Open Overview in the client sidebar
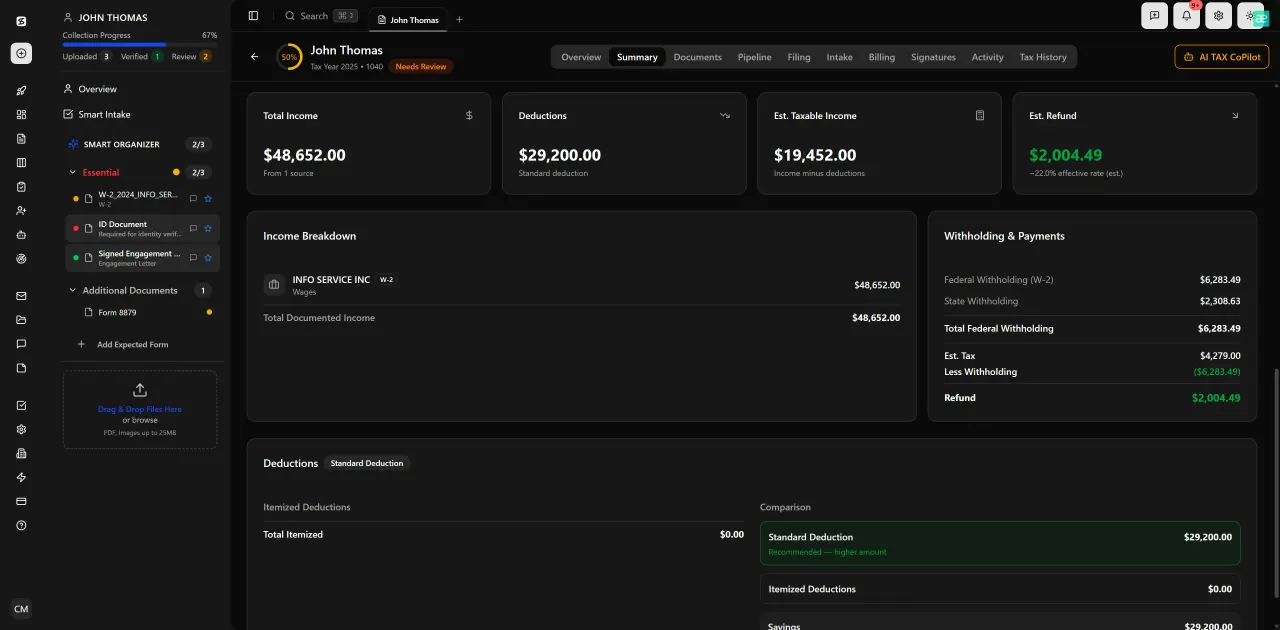The width and height of the screenshot is (1280, 630). click(98, 89)
